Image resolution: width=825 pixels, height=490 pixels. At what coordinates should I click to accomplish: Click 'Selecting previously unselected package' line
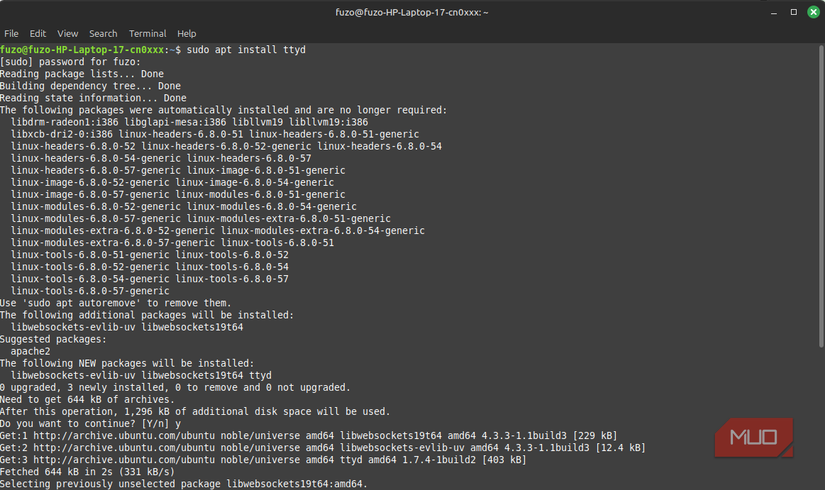tap(184, 484)
